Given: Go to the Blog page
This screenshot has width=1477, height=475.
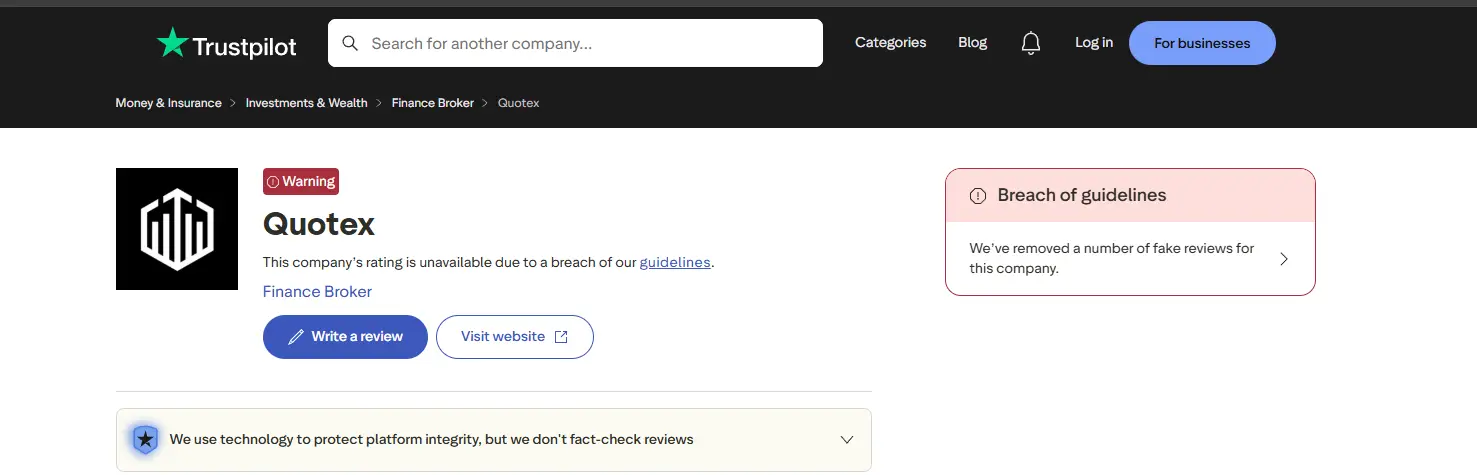Looking at the screenshot, I should (x=972, y=43).
